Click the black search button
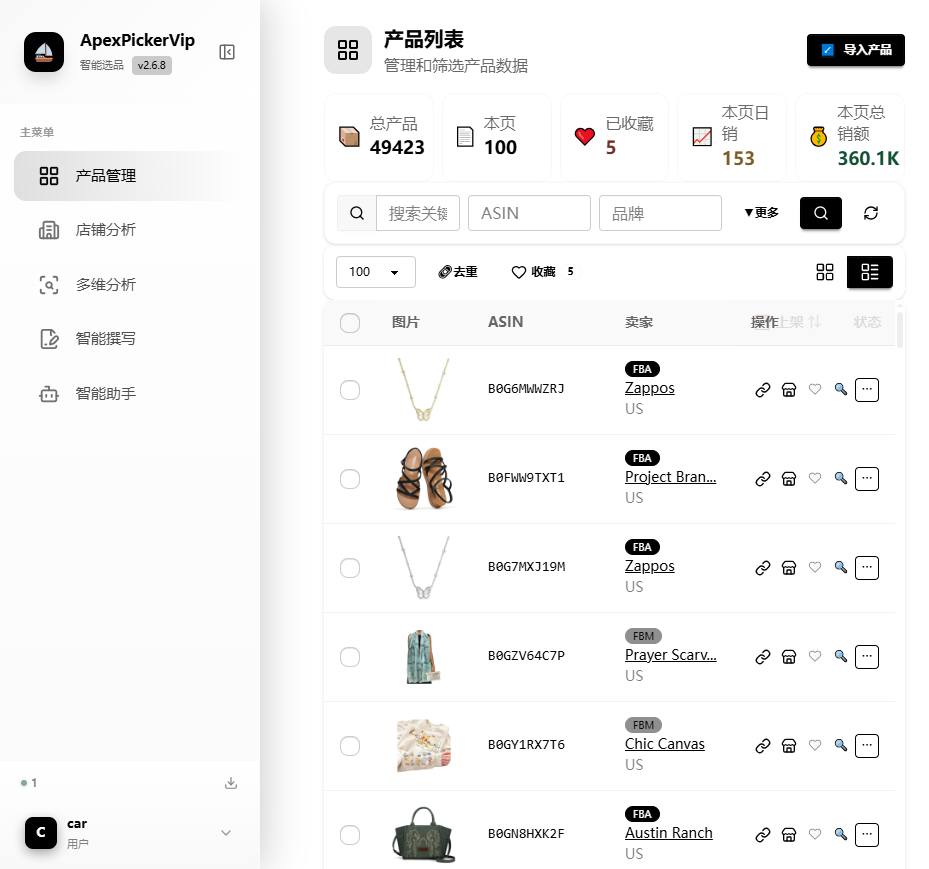 coord(821,213)
